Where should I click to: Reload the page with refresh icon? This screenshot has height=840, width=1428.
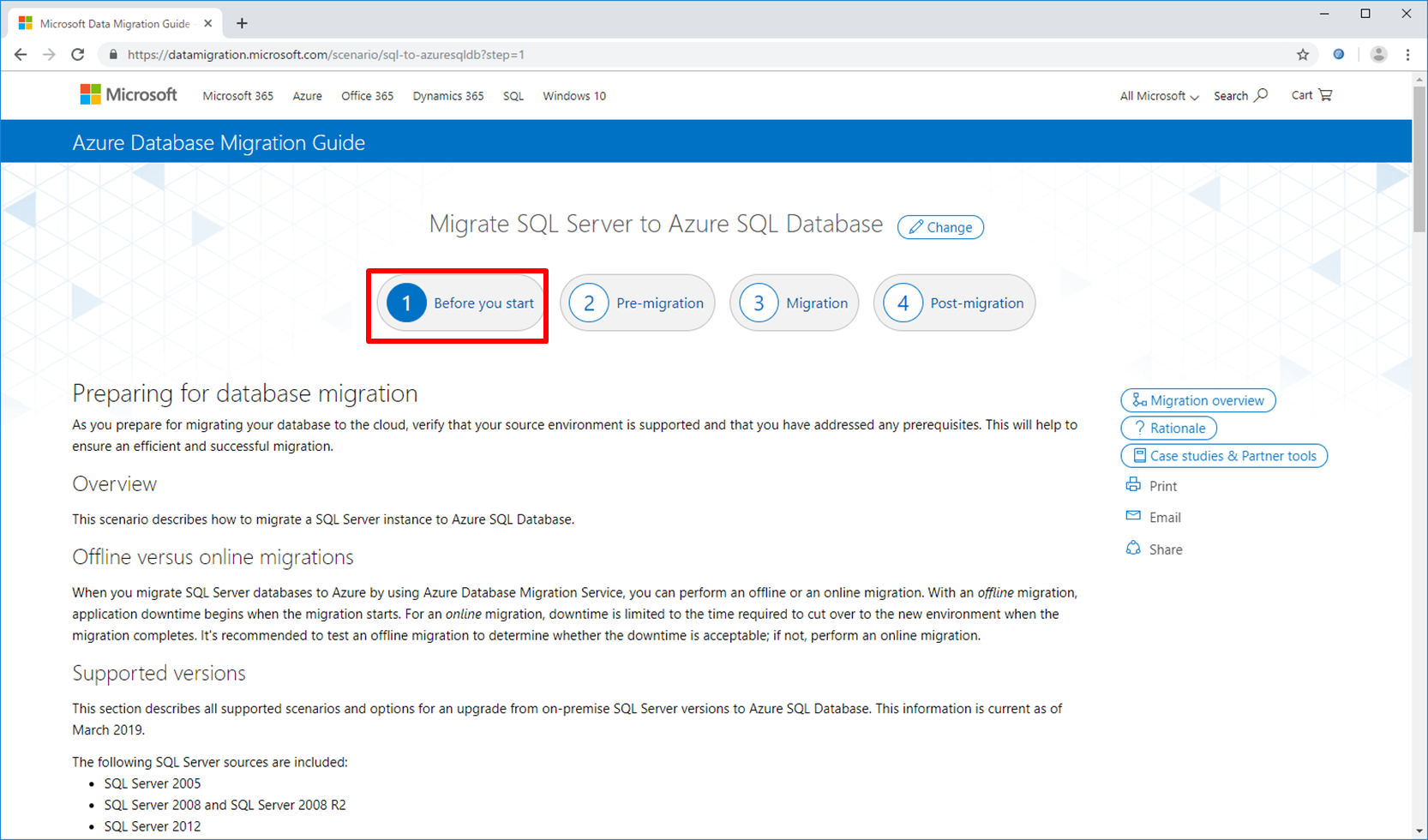pos(78,55)
